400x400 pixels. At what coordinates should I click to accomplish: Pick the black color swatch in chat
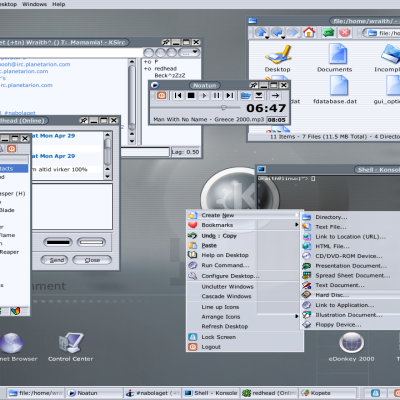(58, 242)
